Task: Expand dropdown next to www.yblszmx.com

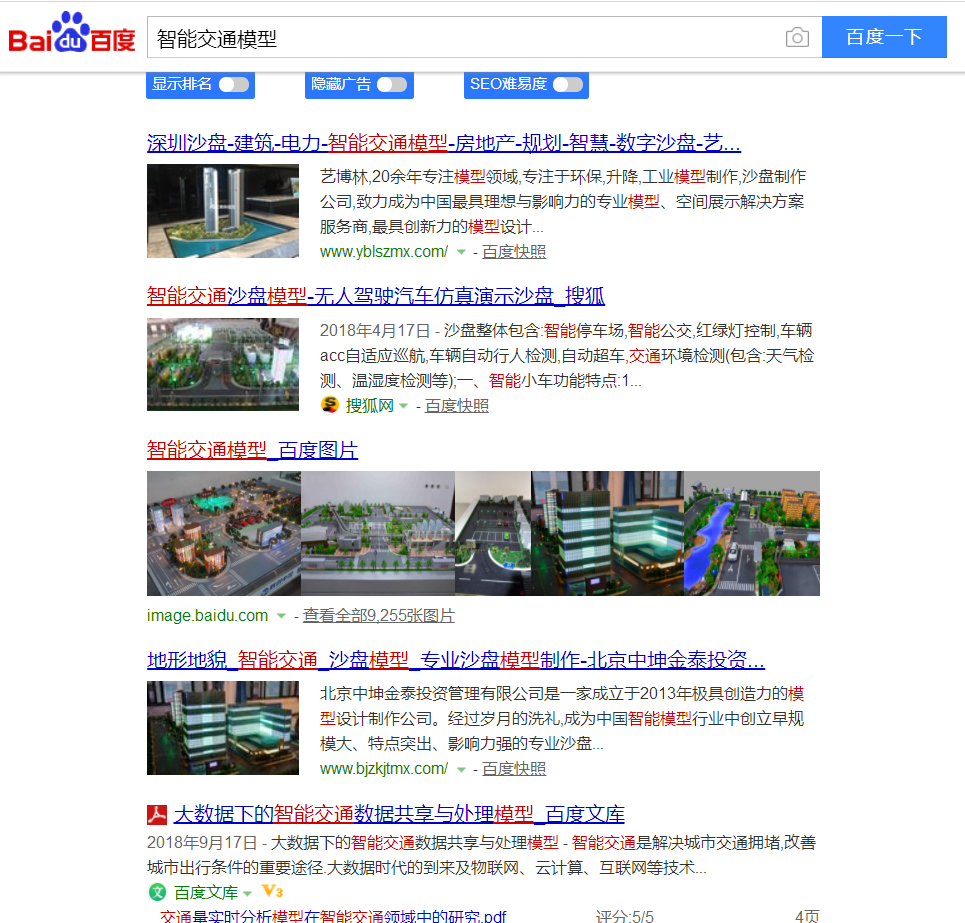Action: [x=461, y=252]
